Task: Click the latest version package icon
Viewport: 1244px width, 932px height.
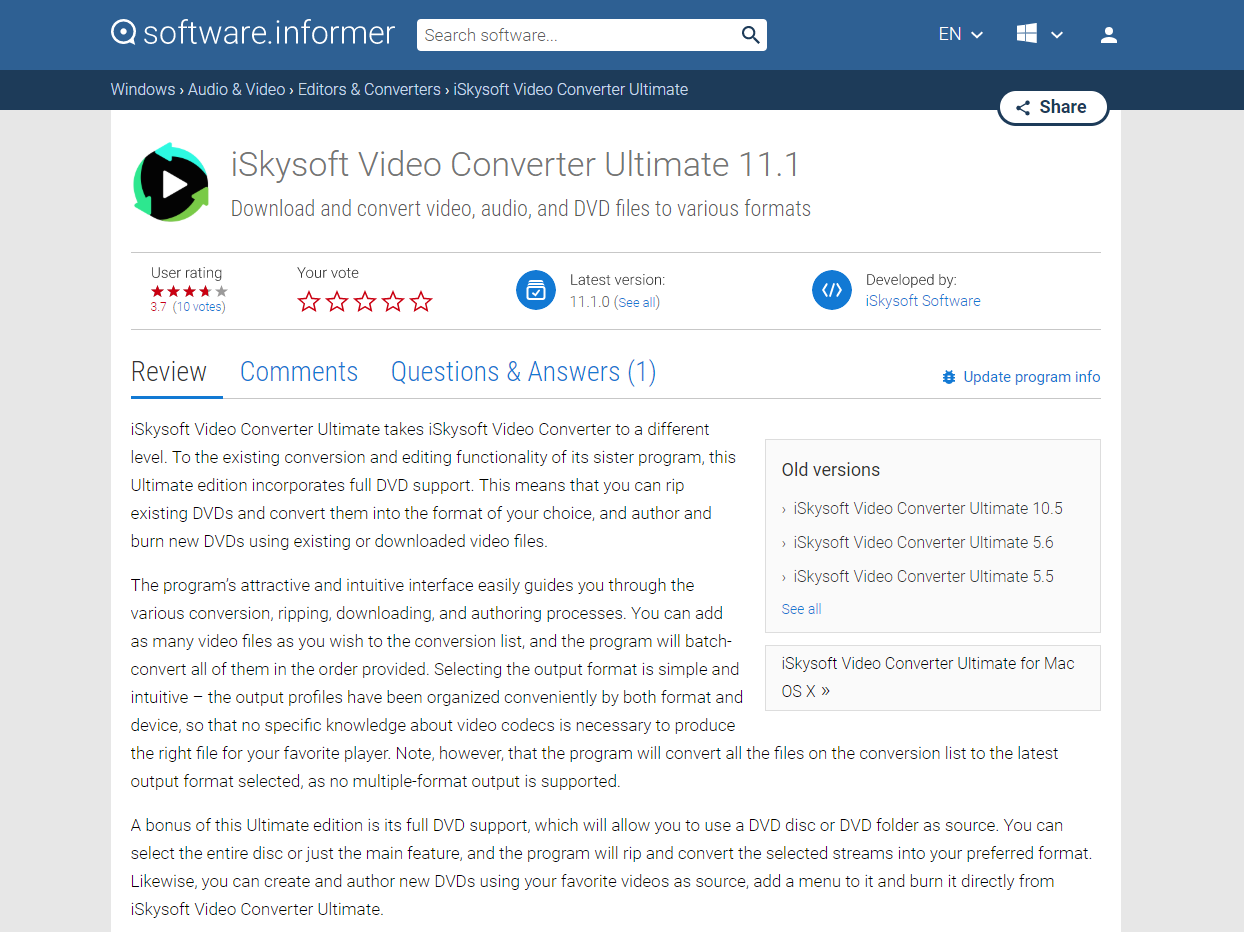Action: coord(536,290)
